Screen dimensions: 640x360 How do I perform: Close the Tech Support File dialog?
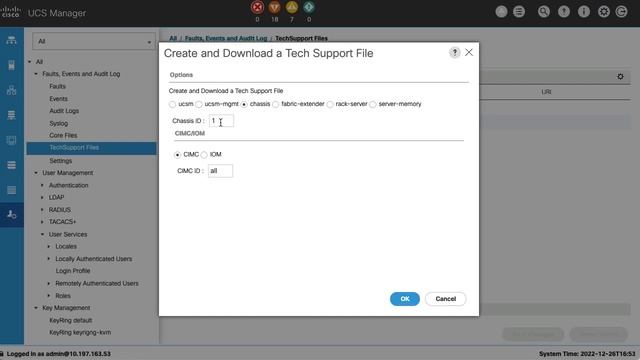pos(469,52)
